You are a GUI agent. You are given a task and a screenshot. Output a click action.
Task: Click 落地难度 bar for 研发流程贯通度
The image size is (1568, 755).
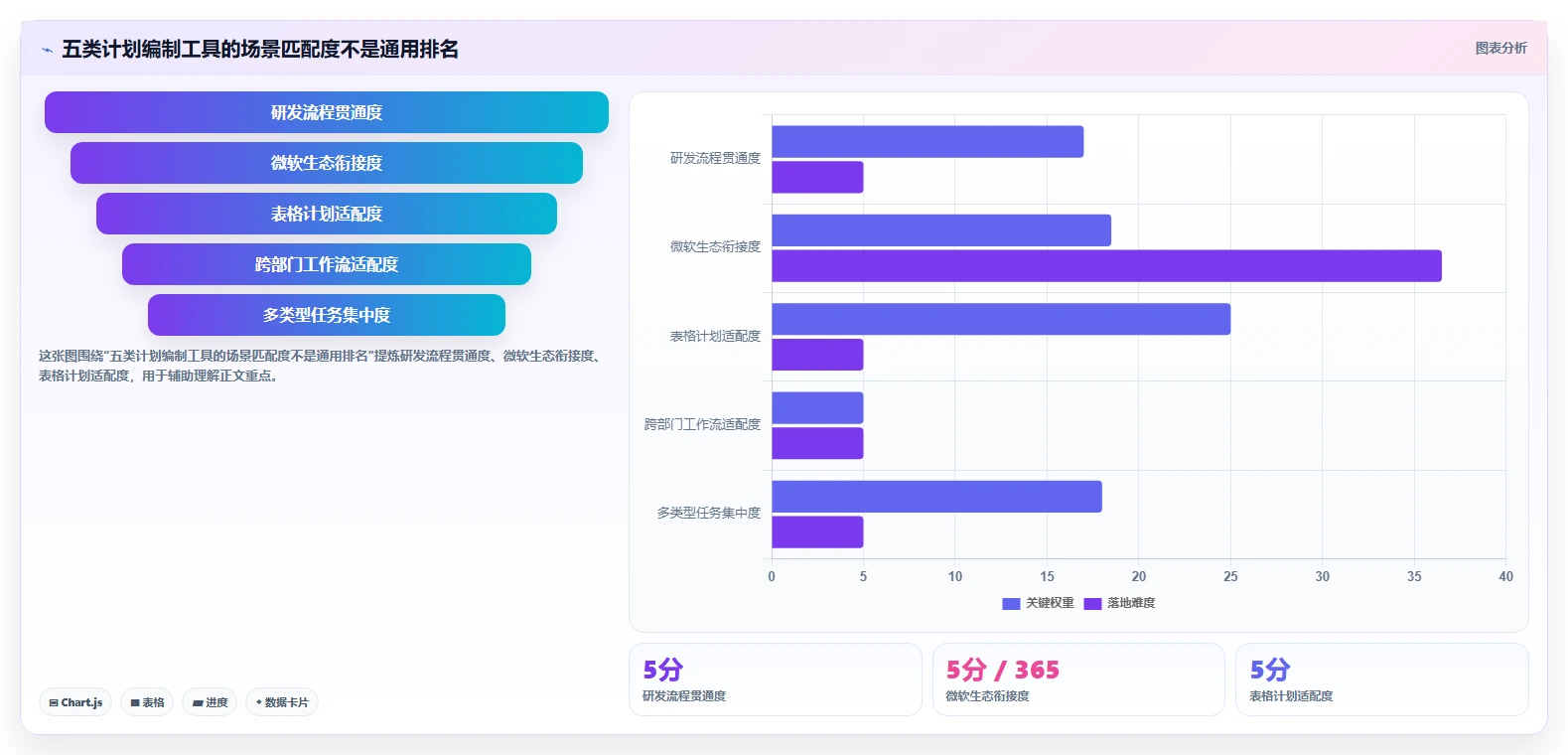pos(817,177)
